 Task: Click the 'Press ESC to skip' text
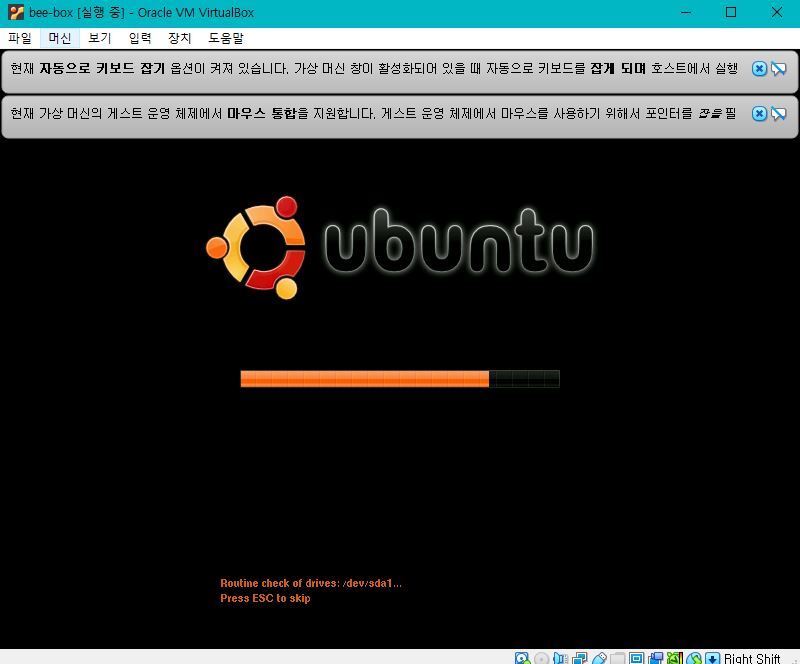265,598
